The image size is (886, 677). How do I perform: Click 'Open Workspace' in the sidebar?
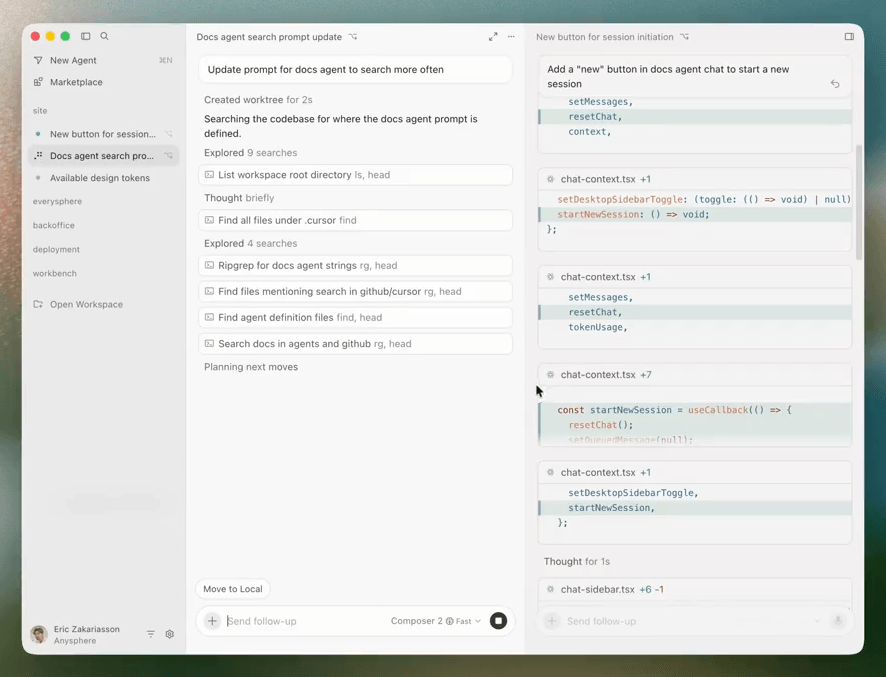click(x=103, y=304)
